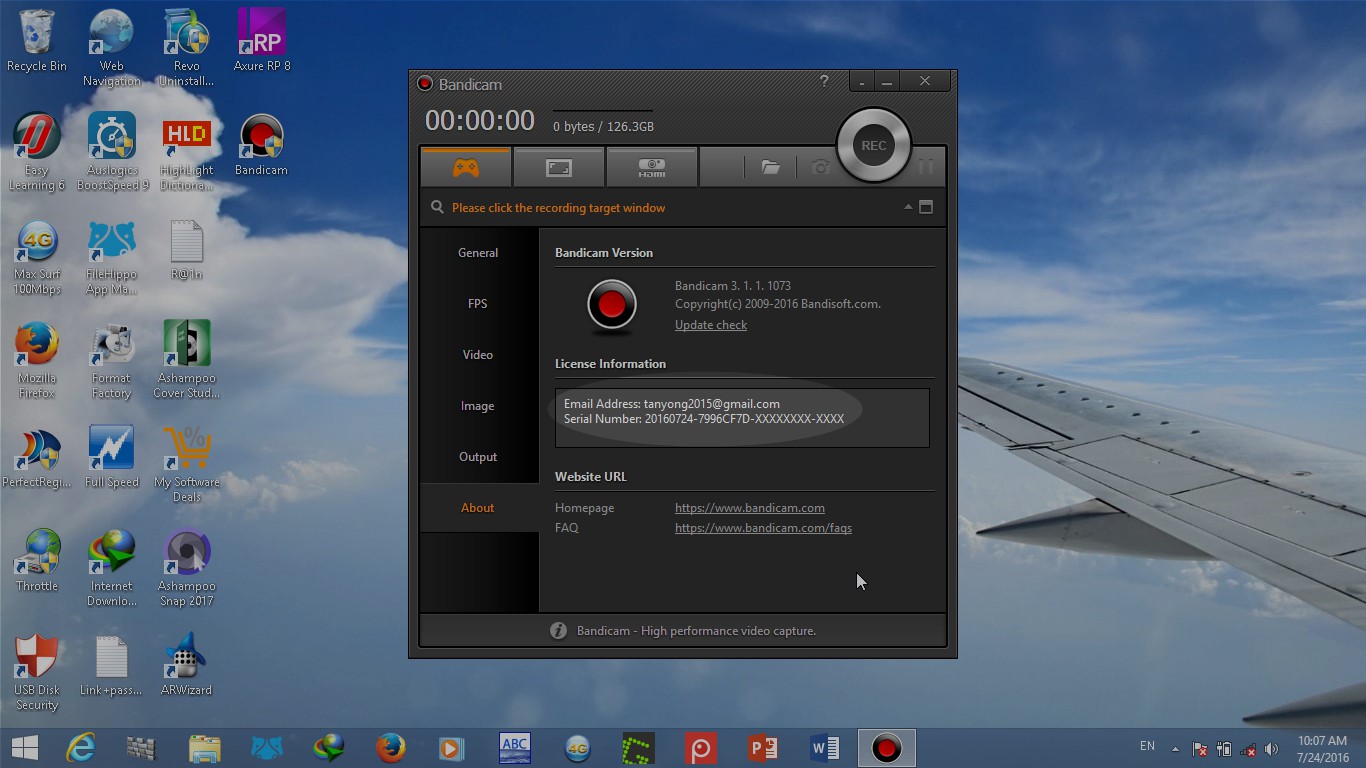Click the EN language indicator in taskbar
1366x768 pixels.
(x=1147, y=746)
